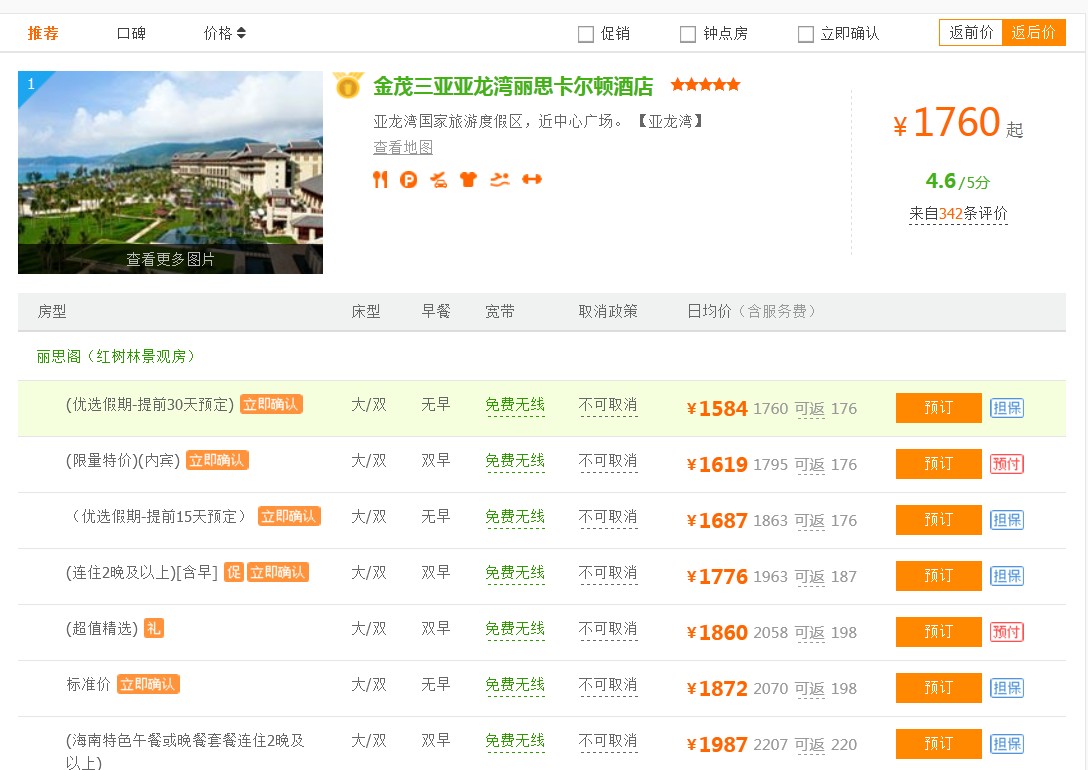Sort by 价格 using the arrow toggle
The height and width of the screenshot is (770, 1088).
[225, 33]
